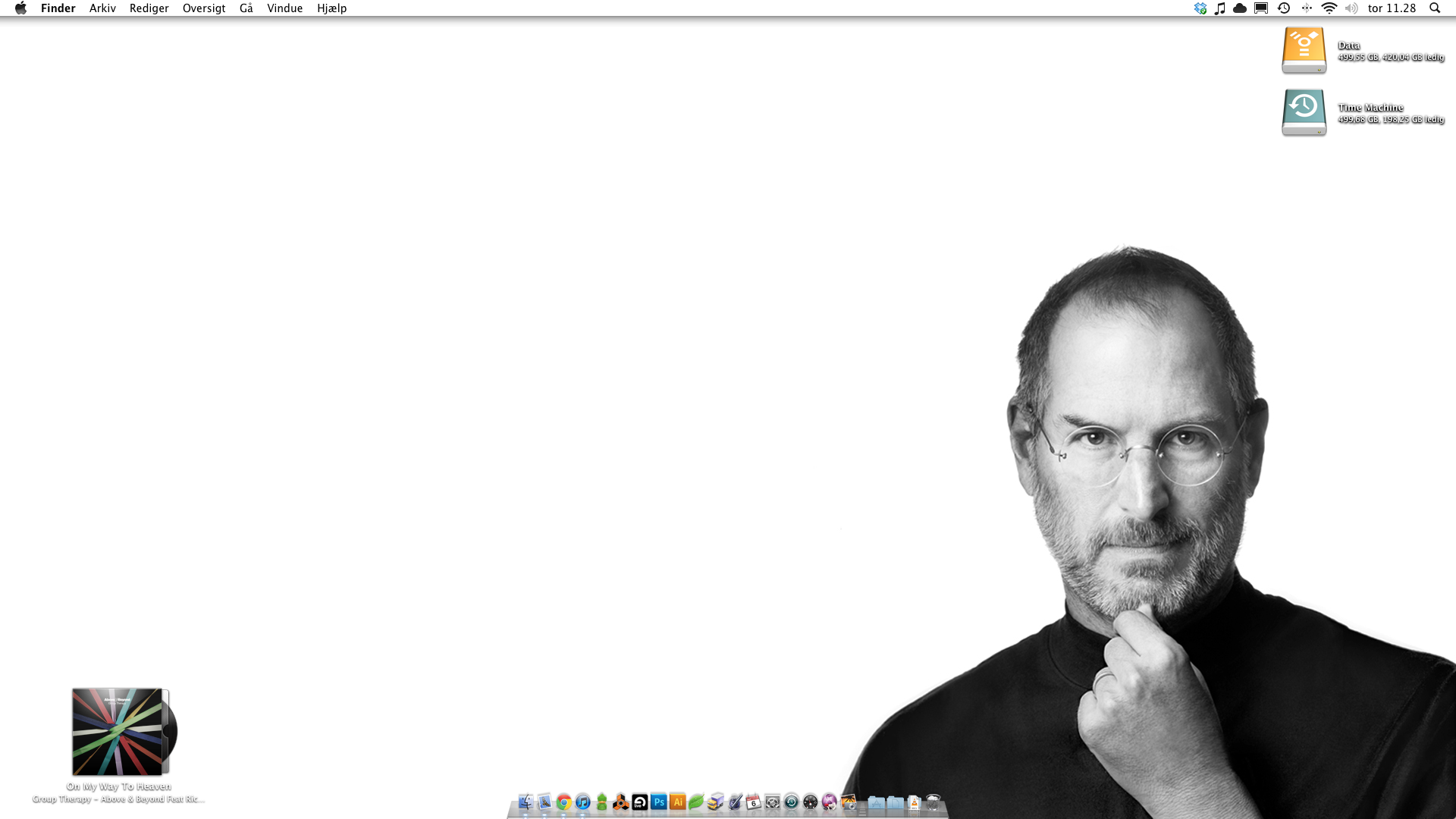
Task: Open Trash in the Dock
Action: point(934,802)
